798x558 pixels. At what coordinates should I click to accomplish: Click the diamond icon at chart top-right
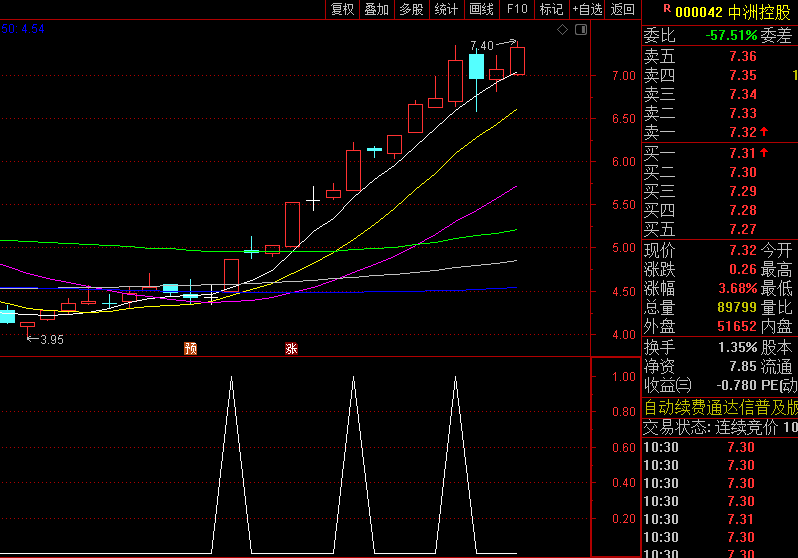click(563, 30)
